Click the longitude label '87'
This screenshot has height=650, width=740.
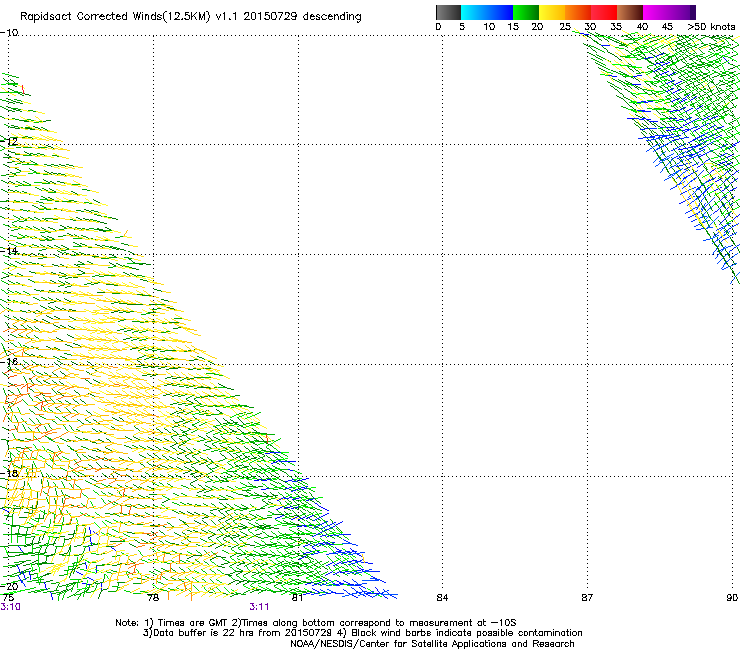click(587, 598)
